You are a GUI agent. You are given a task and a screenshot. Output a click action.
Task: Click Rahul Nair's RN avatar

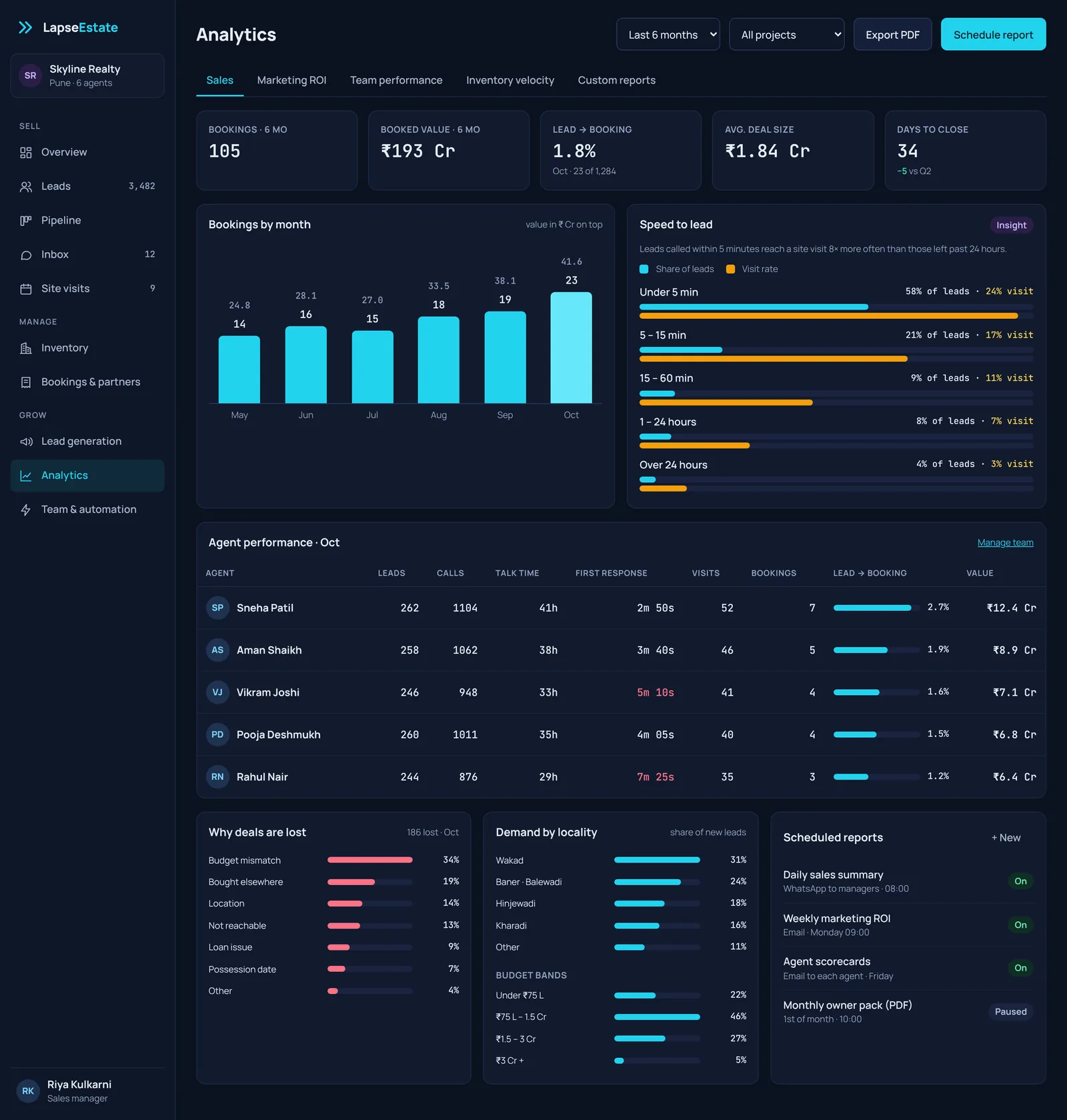point(217,776)
